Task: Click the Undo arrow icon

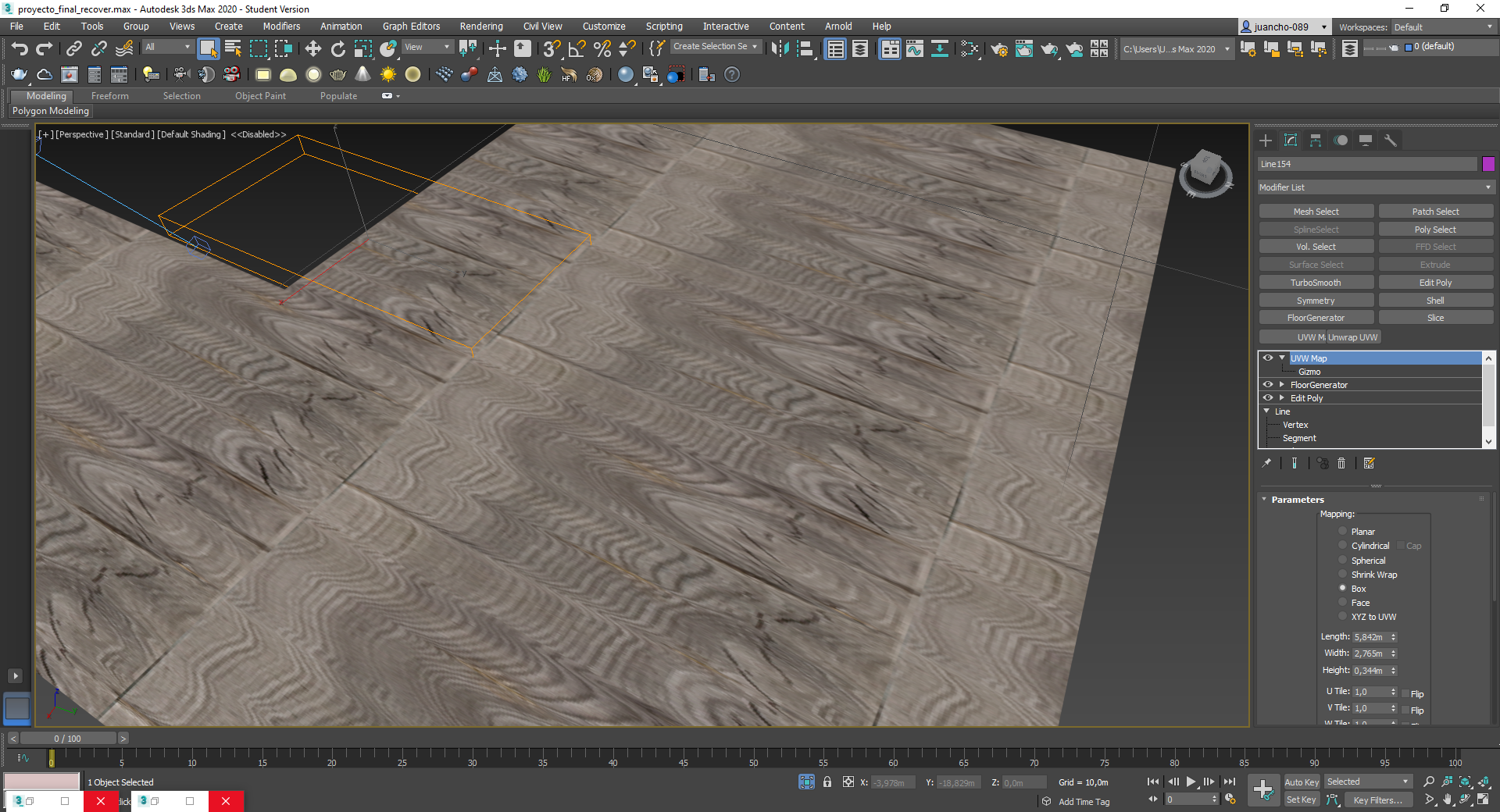Action: coord(20,48)
